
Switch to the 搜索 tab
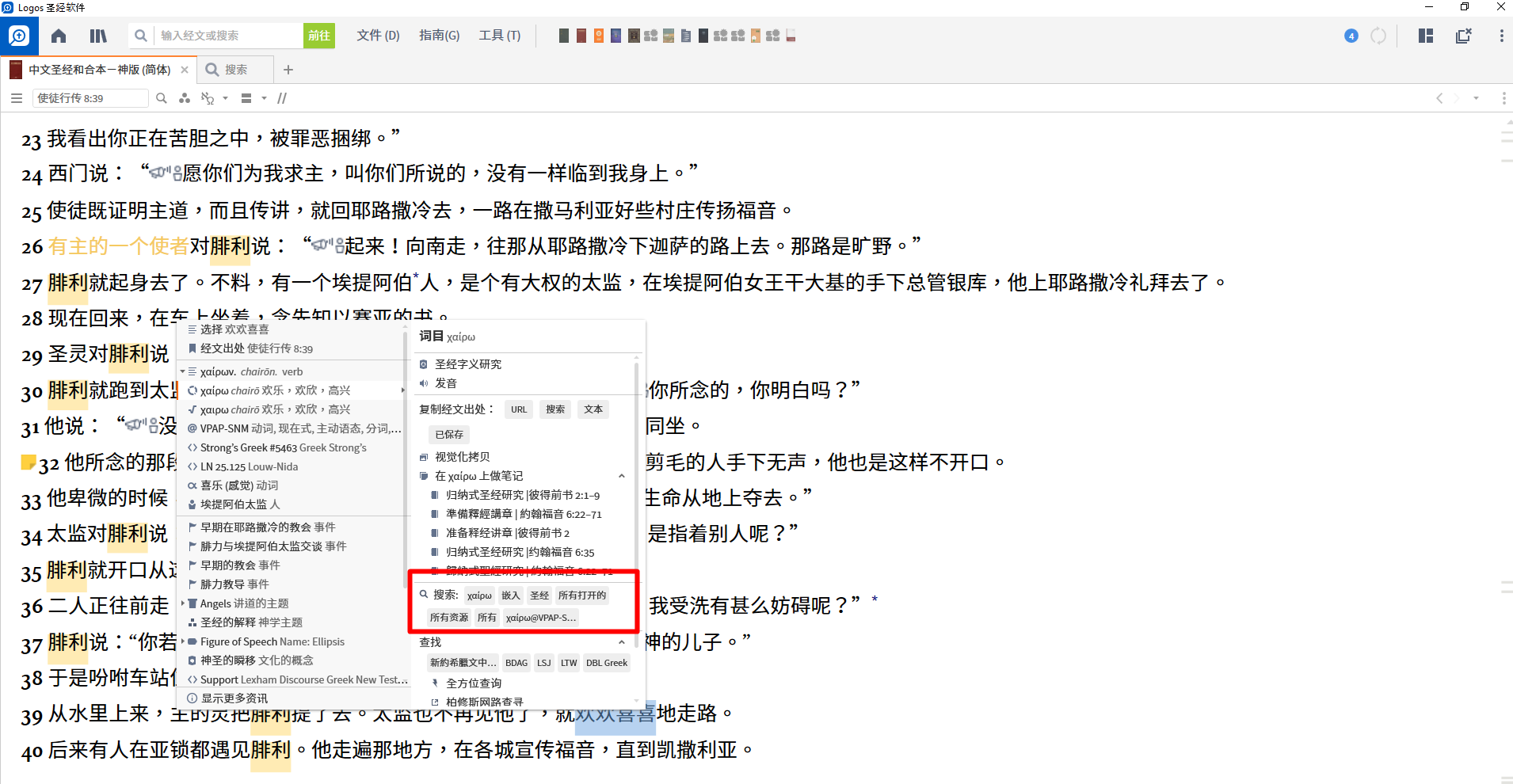point(235,70)
